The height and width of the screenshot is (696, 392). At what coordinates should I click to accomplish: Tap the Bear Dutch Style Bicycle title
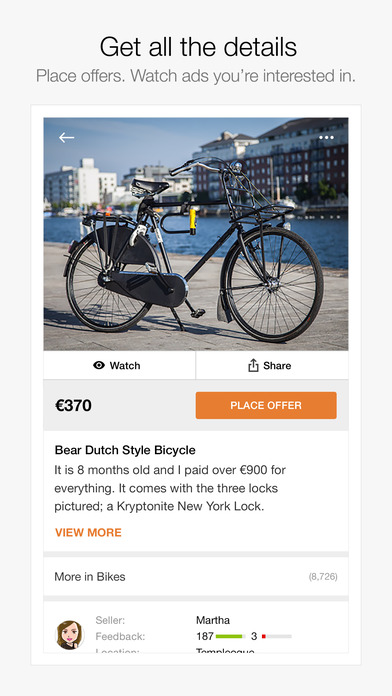pyautogui.click(x=125, y=450)
